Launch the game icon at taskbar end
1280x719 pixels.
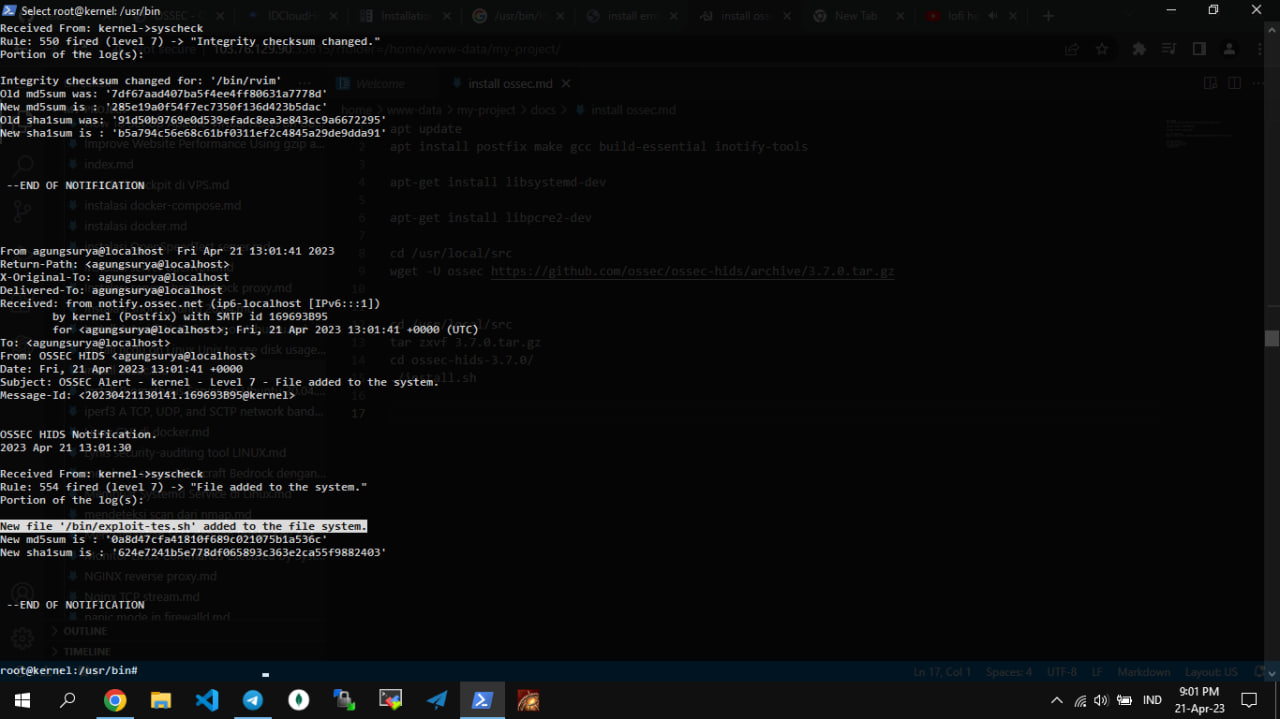(x=528, y=700)
